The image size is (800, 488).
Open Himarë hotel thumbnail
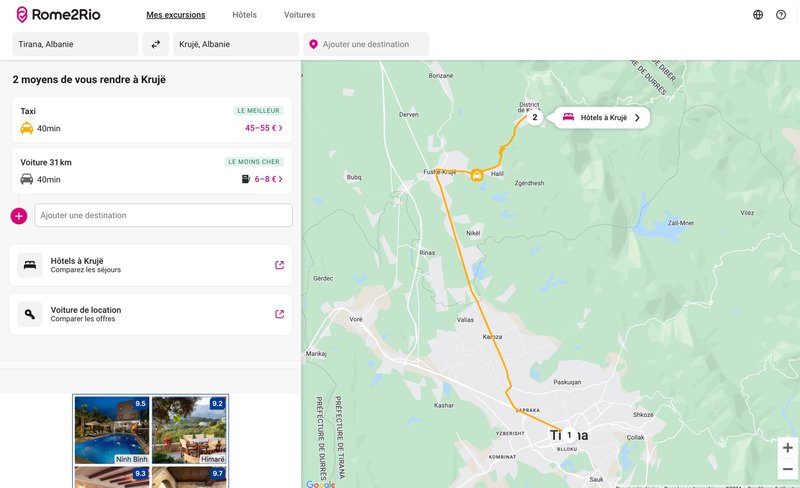tap(189, 430)
